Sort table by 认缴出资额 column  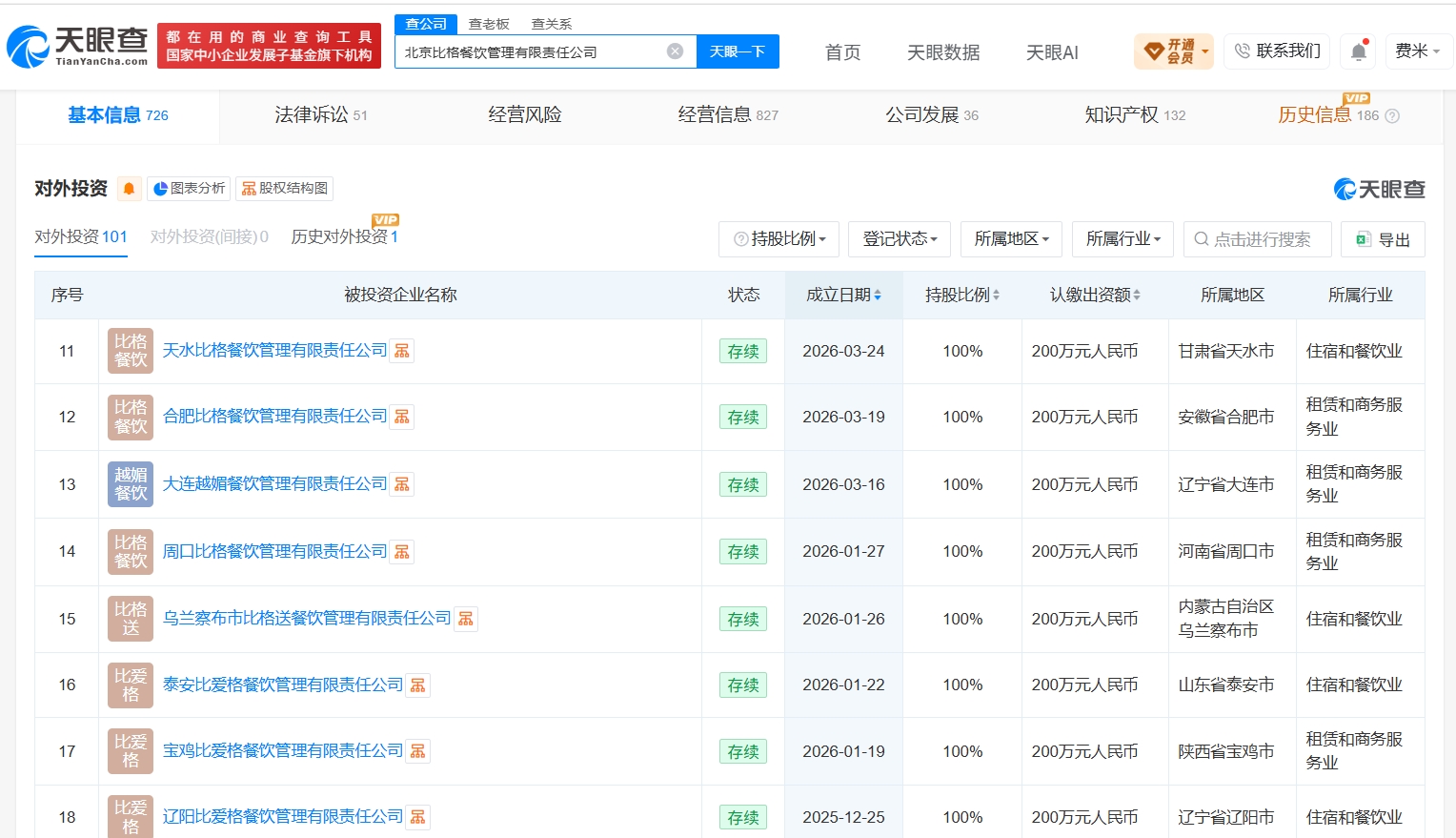pos(1095,296)
